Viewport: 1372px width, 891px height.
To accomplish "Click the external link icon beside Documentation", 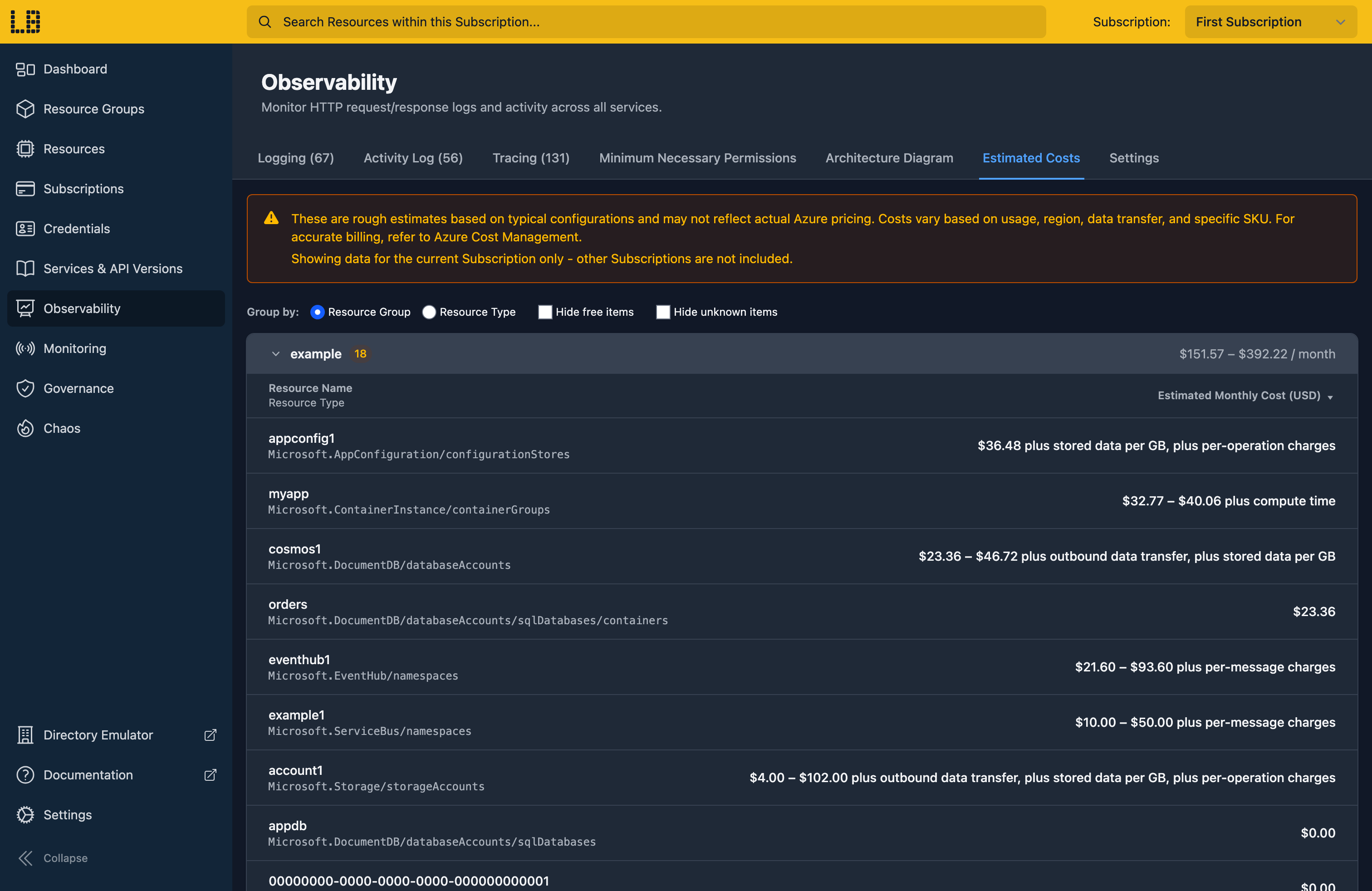I will point(211,774).
